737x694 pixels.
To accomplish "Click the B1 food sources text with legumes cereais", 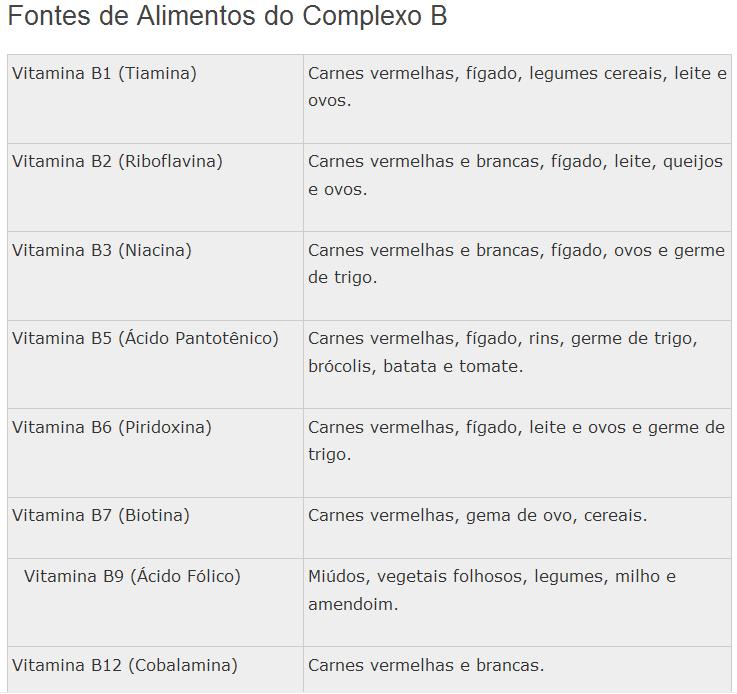I will pos(517,87).
